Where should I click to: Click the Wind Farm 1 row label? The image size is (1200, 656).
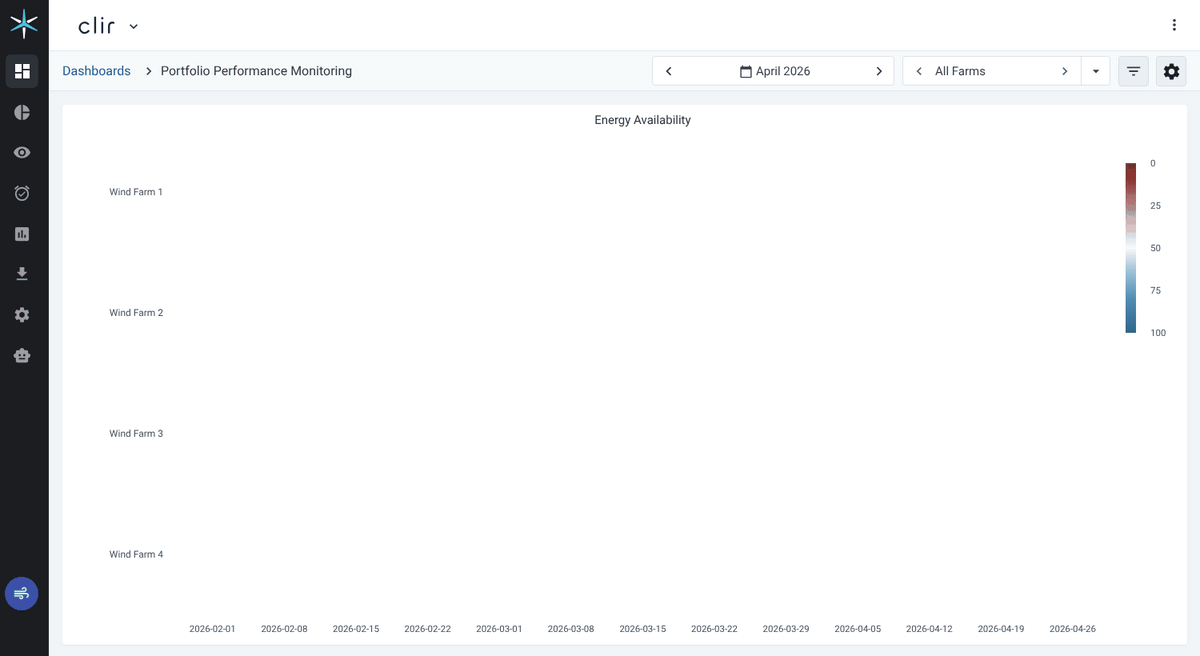pos(136,192)
